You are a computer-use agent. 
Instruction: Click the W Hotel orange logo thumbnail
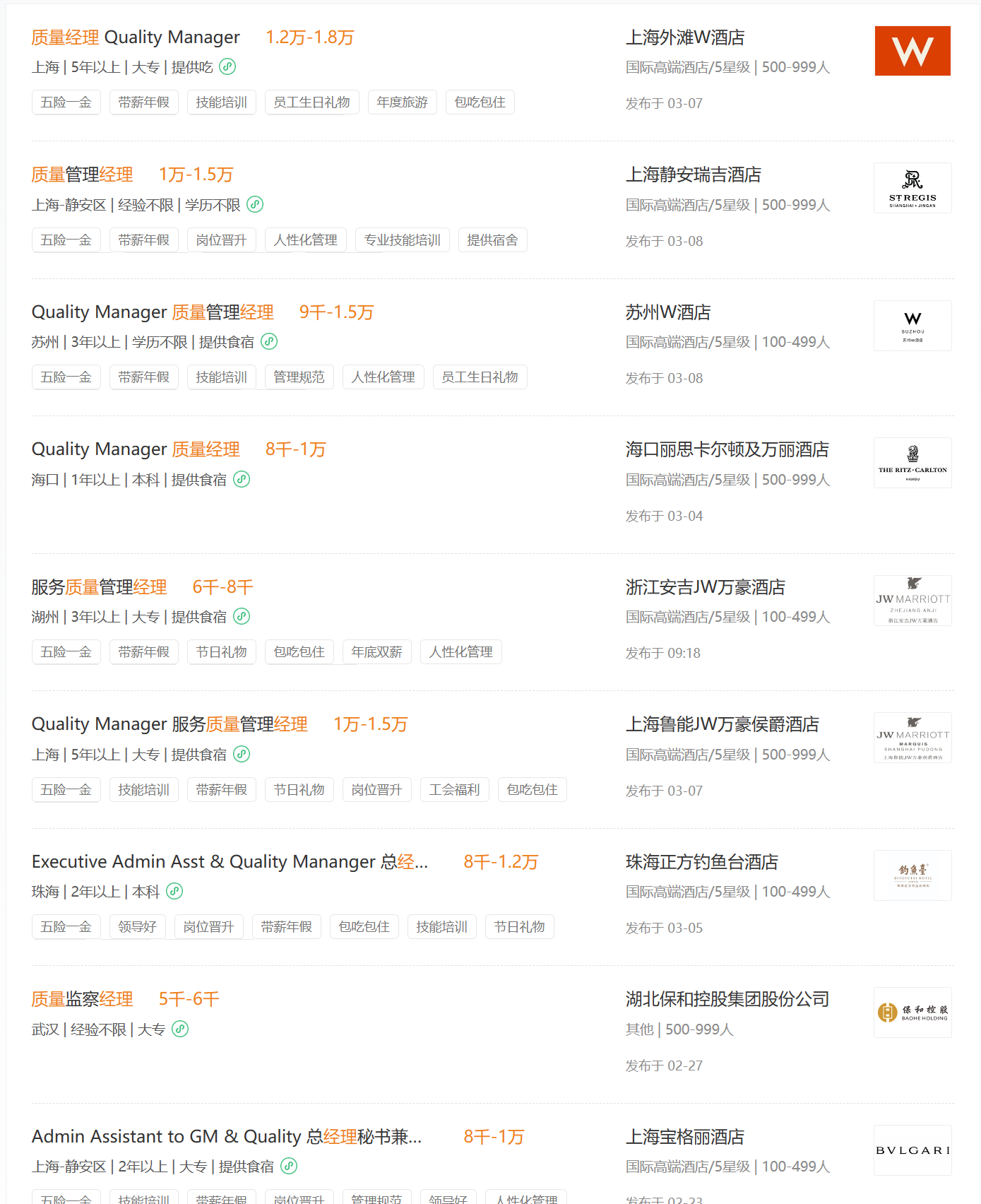pyautogui.click(x=912, y=51)
